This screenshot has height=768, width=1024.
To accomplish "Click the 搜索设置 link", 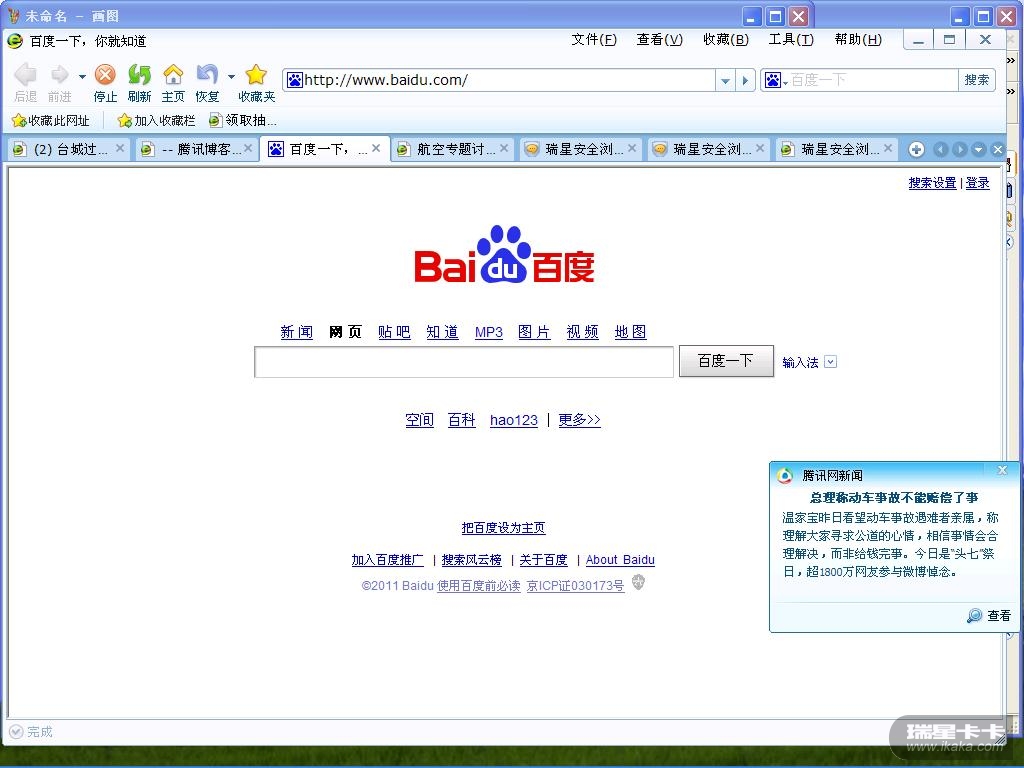I will point(932,184).
